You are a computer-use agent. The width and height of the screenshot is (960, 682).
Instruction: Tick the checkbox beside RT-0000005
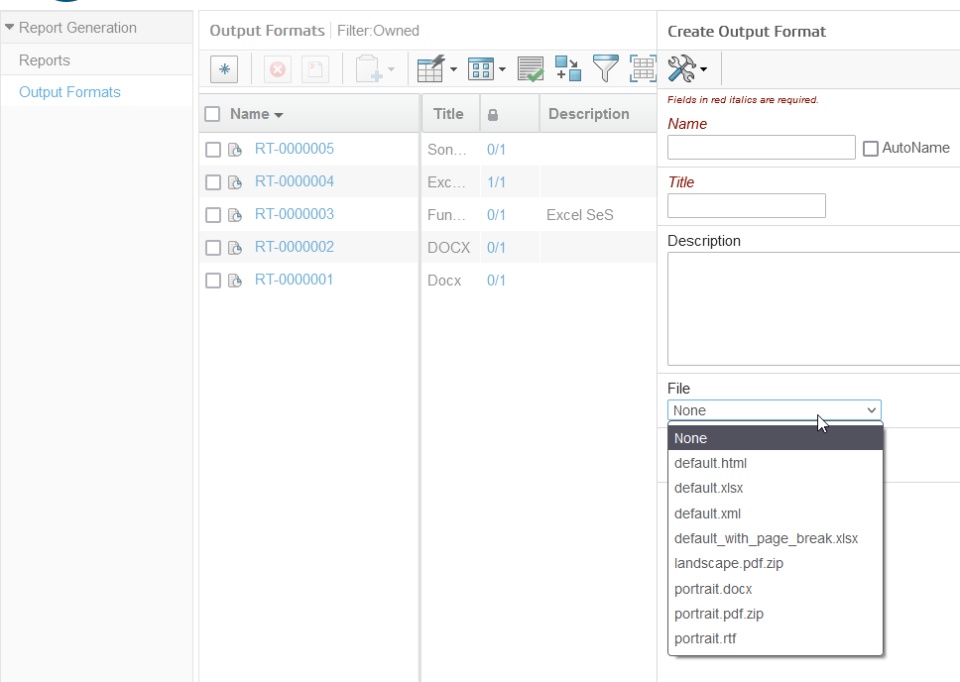212,149
